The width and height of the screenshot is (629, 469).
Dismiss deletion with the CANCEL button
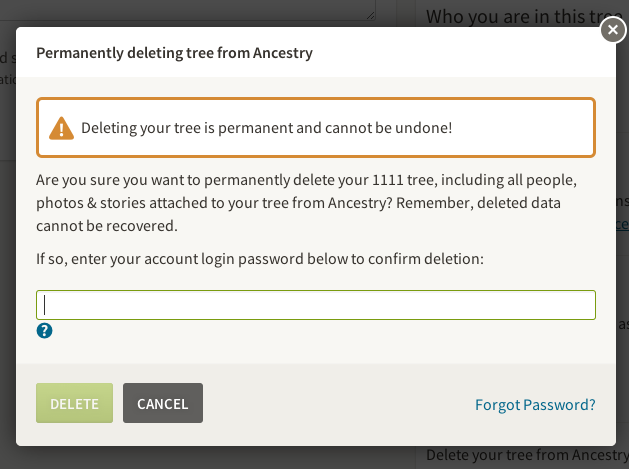coord(163,403)
